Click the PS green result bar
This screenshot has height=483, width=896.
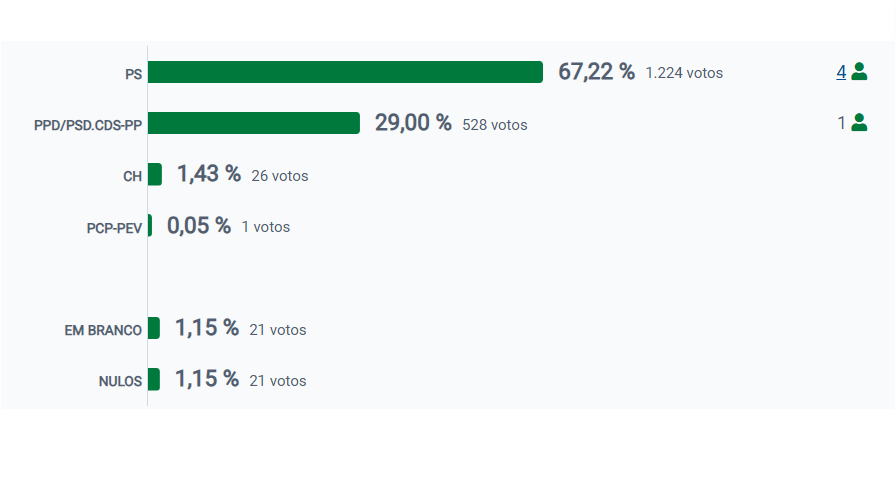[x=345, y=72]
